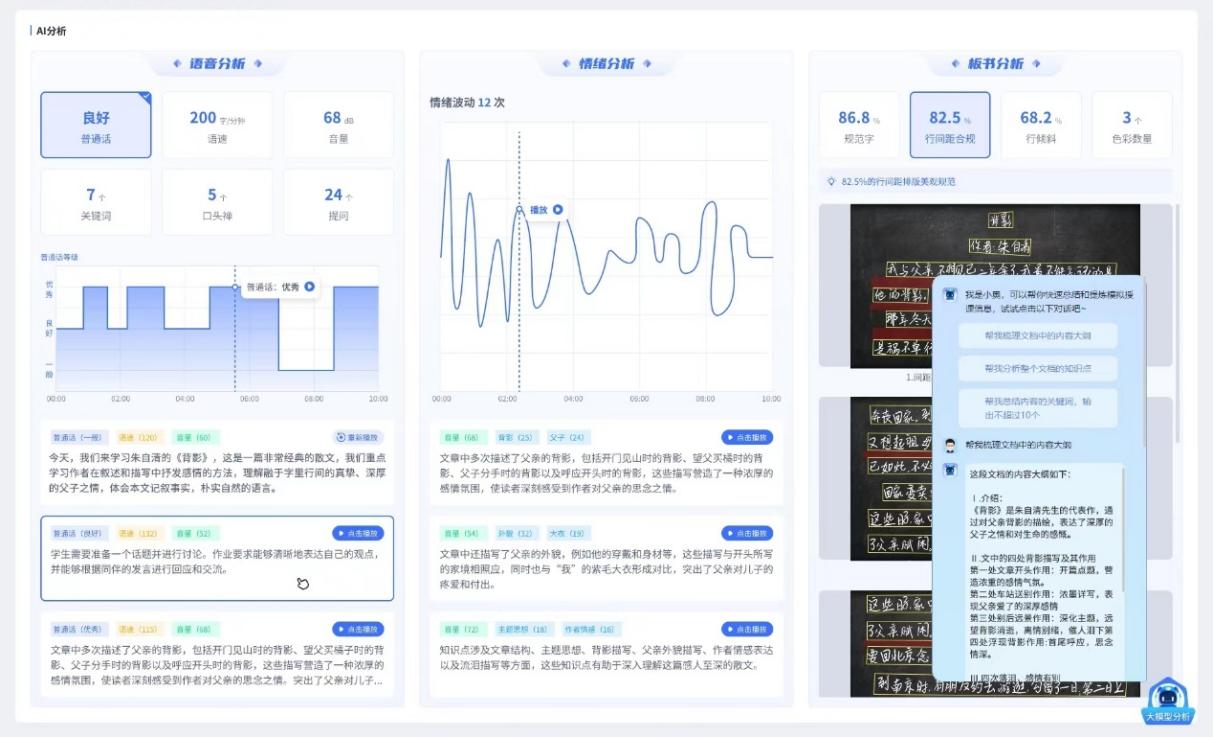Select the 规范字 86.8% card
The width and height of the screenshot is (1213, 737).
[859, 125]
